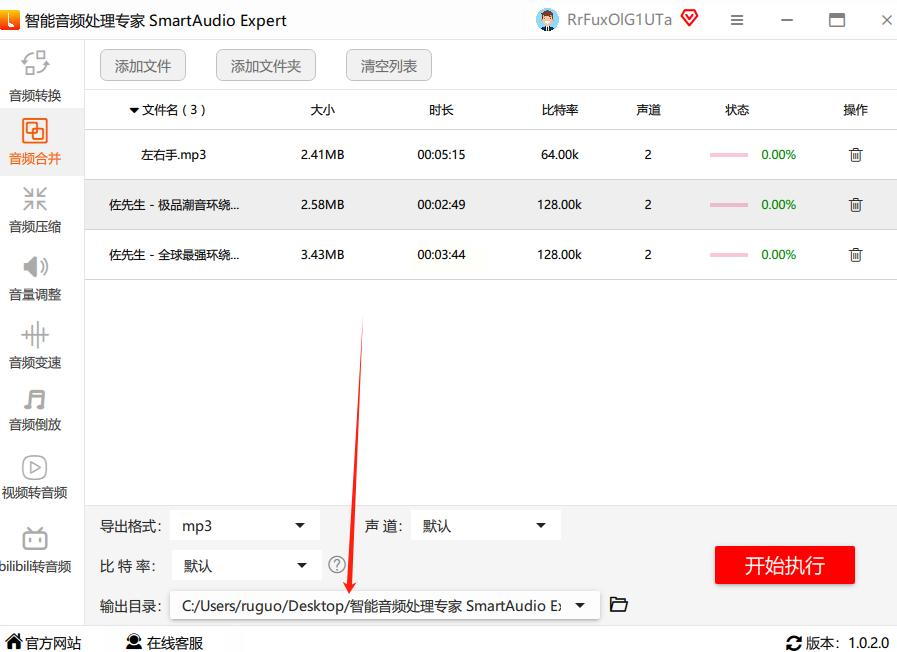Viewport: 897px width, 652px height.
Task: Select the 视频转音频 video-to-audio tool
Action: pos(35,478)
